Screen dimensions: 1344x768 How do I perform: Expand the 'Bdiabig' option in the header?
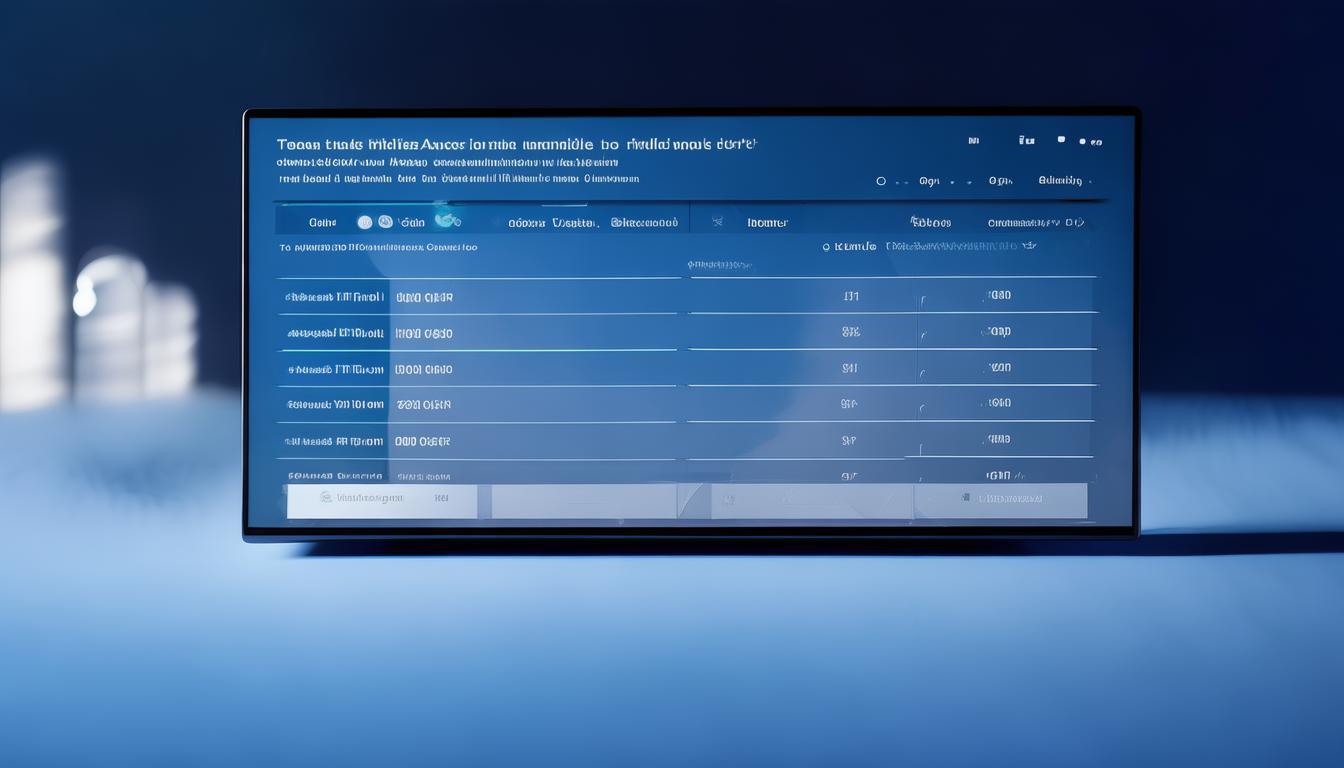[x=1063, y=181]
